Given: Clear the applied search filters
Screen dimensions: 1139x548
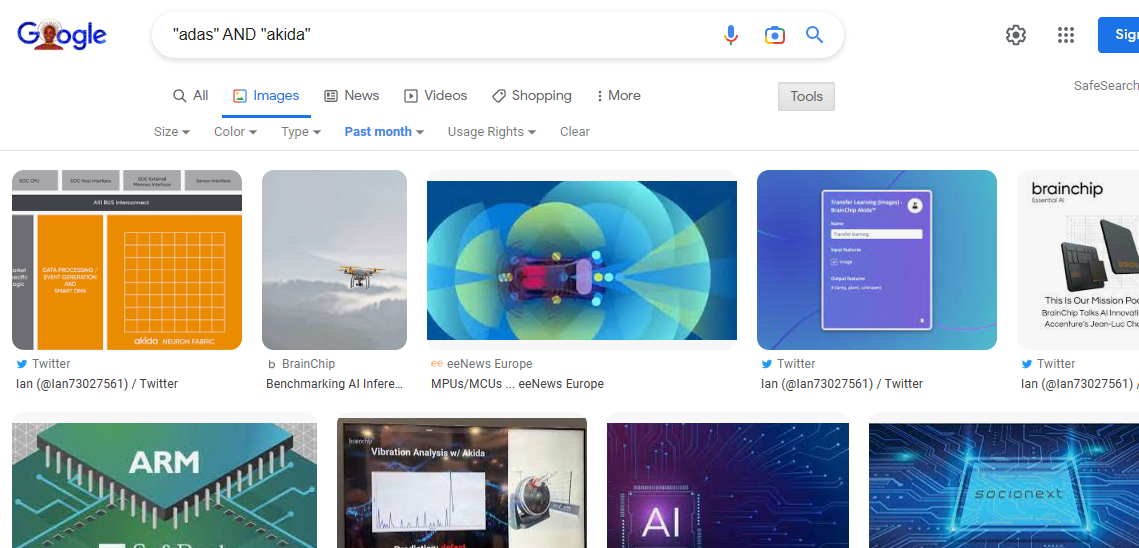Looking at the screenshot, I should point(575,132).
